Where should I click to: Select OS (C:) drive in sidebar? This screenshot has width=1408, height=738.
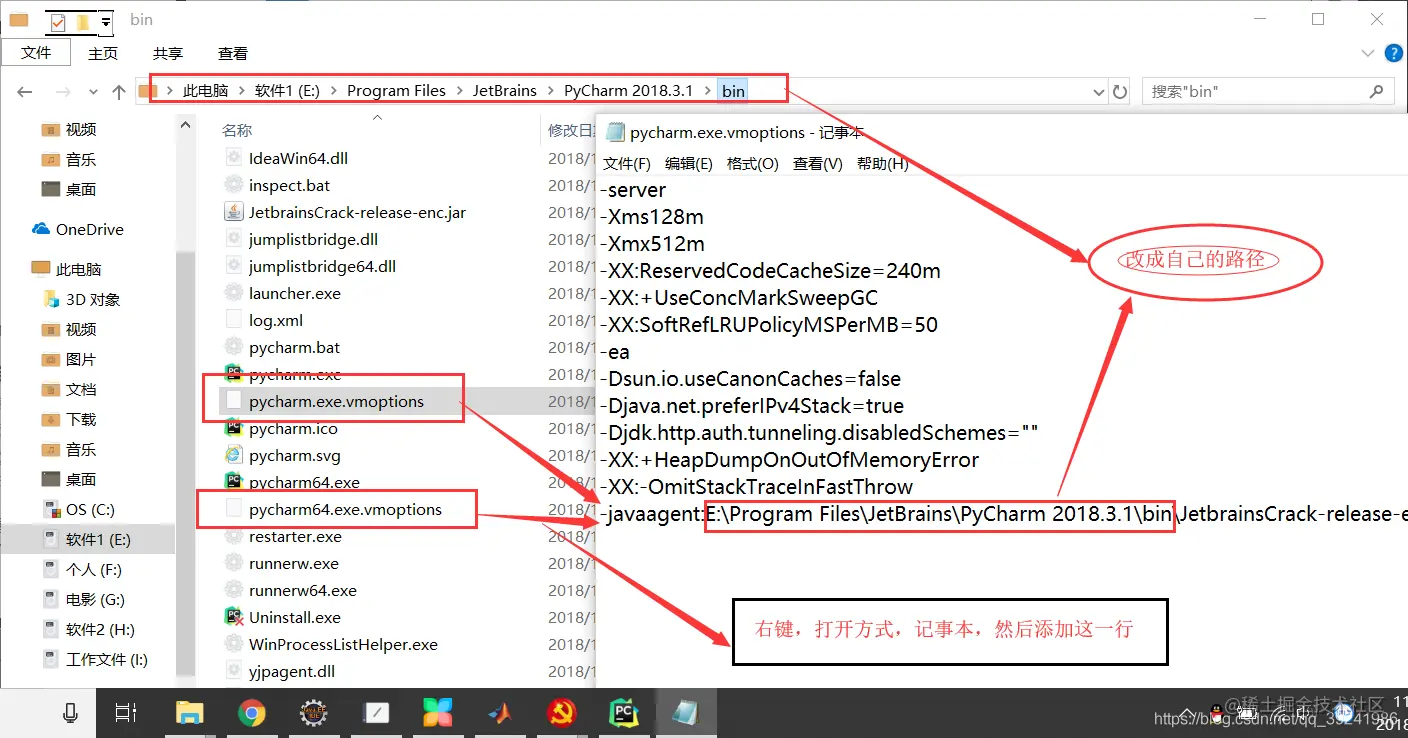(79, 509)
